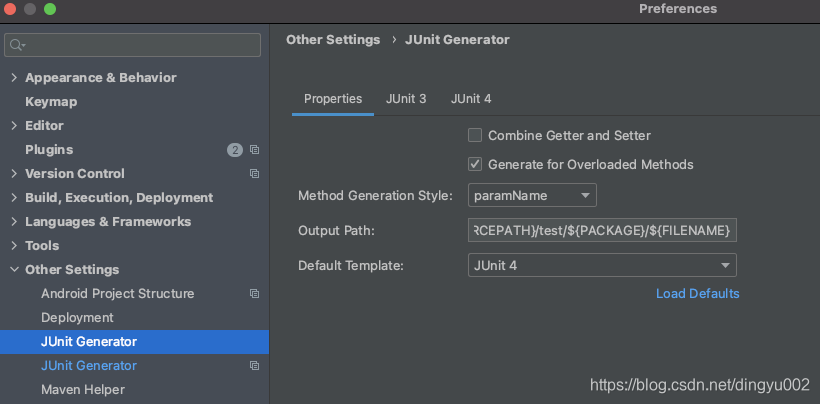Image resolution: width=820 pixels, height=404 pixels.
Task: Click Other Settings in the breadcrumb
Action: pos(333,40)
